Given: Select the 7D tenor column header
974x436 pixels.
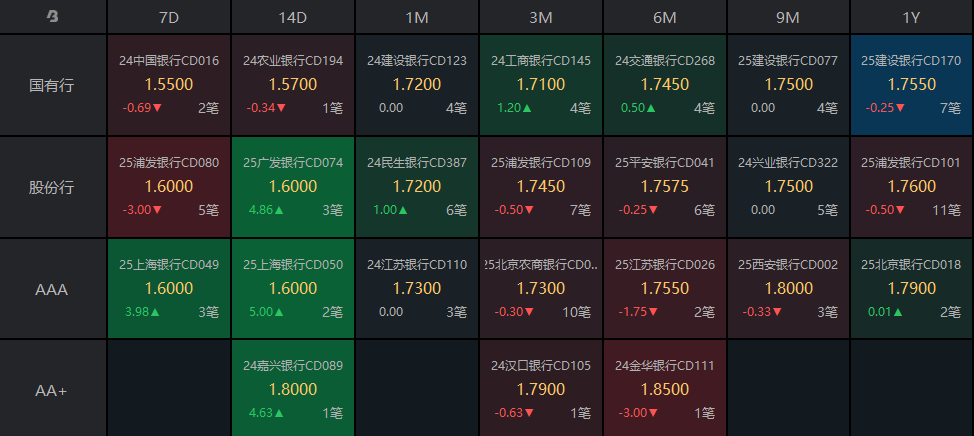Looking at the screenshot, I should pos(169,17).
